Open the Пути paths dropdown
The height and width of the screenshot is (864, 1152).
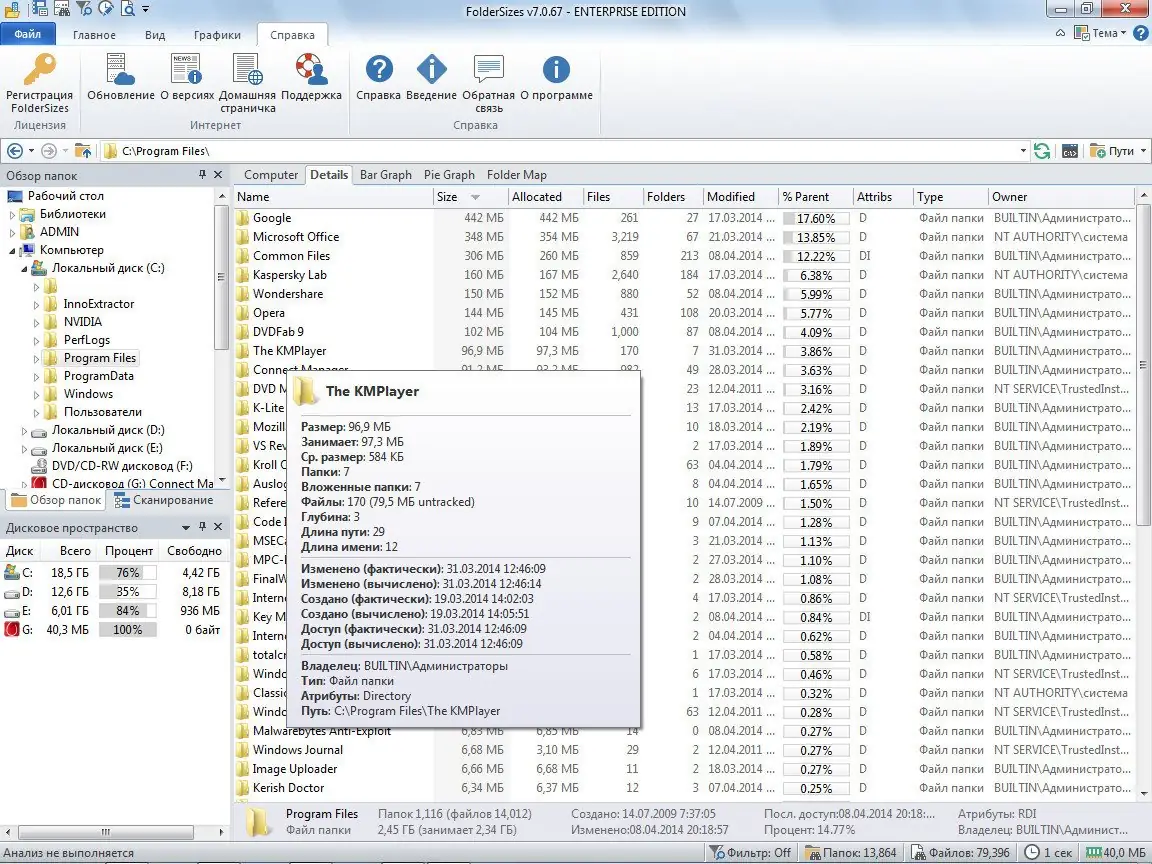coord(1118,151)
